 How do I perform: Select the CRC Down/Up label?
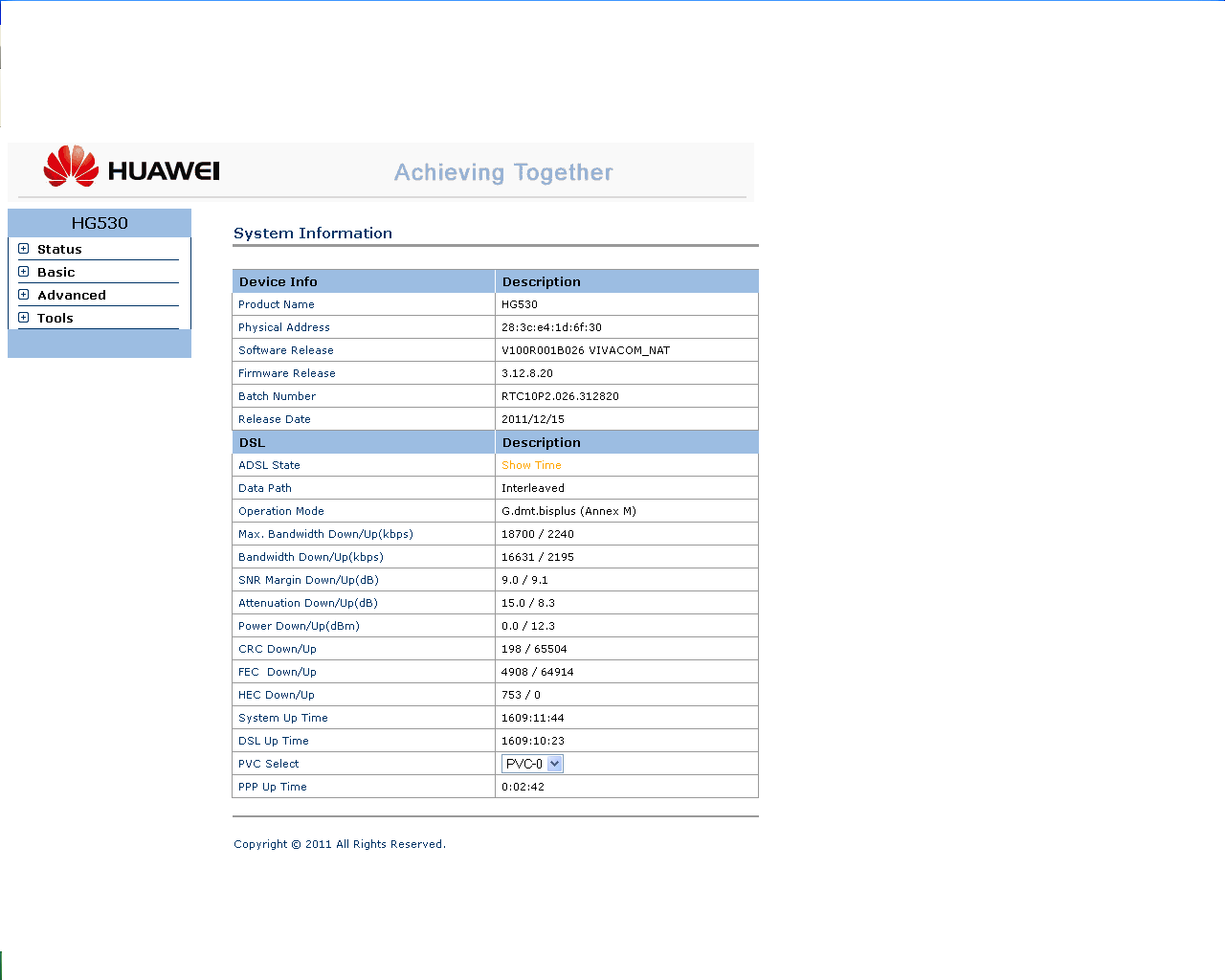coord(278,649)
